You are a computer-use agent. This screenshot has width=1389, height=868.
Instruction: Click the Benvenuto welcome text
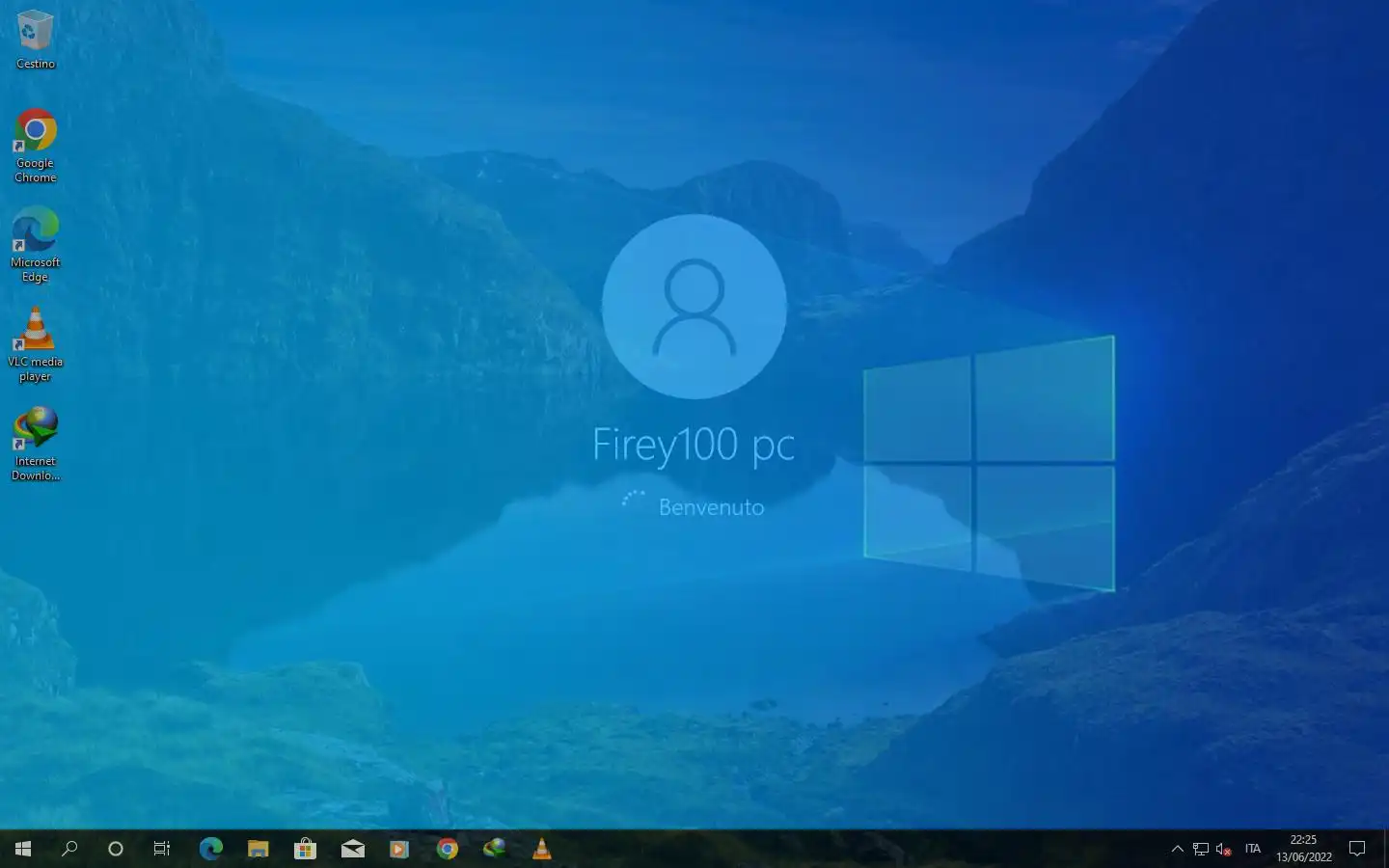click(x=711, y=507)
